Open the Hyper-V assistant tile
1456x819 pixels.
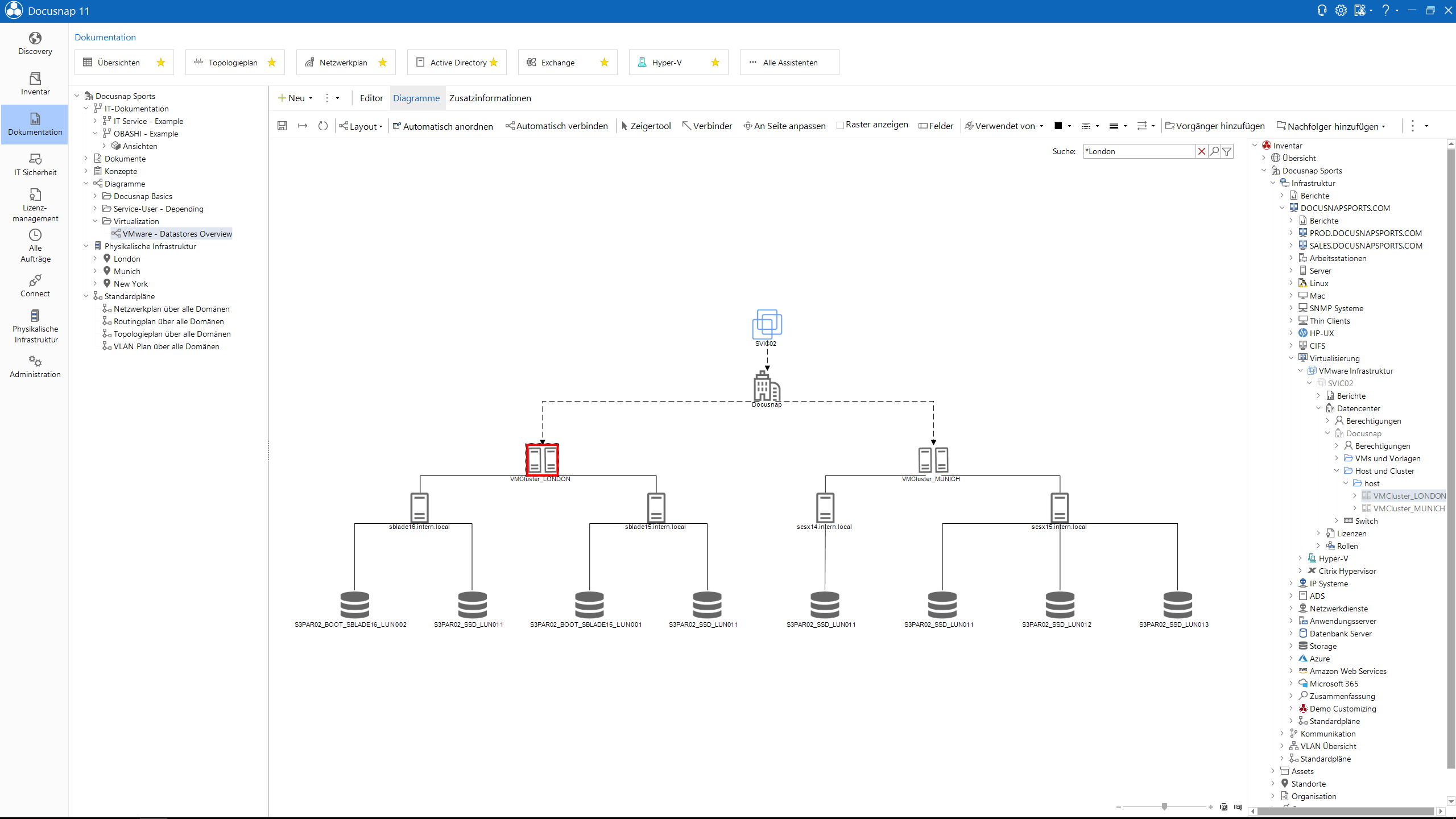[679, 63]
